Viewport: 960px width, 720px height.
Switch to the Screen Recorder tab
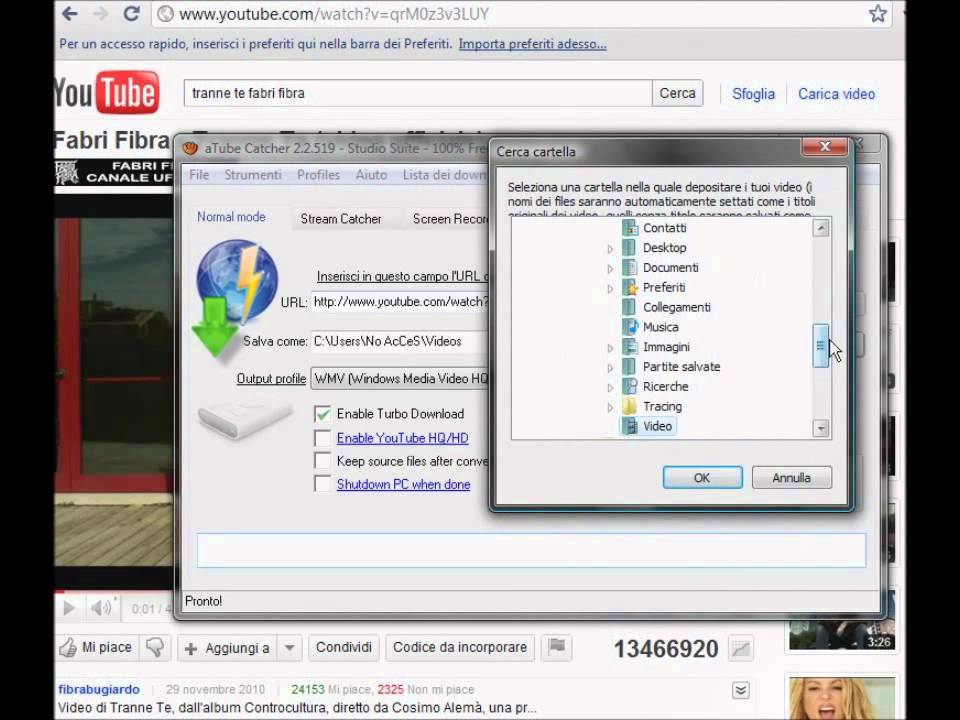[450, 219]
